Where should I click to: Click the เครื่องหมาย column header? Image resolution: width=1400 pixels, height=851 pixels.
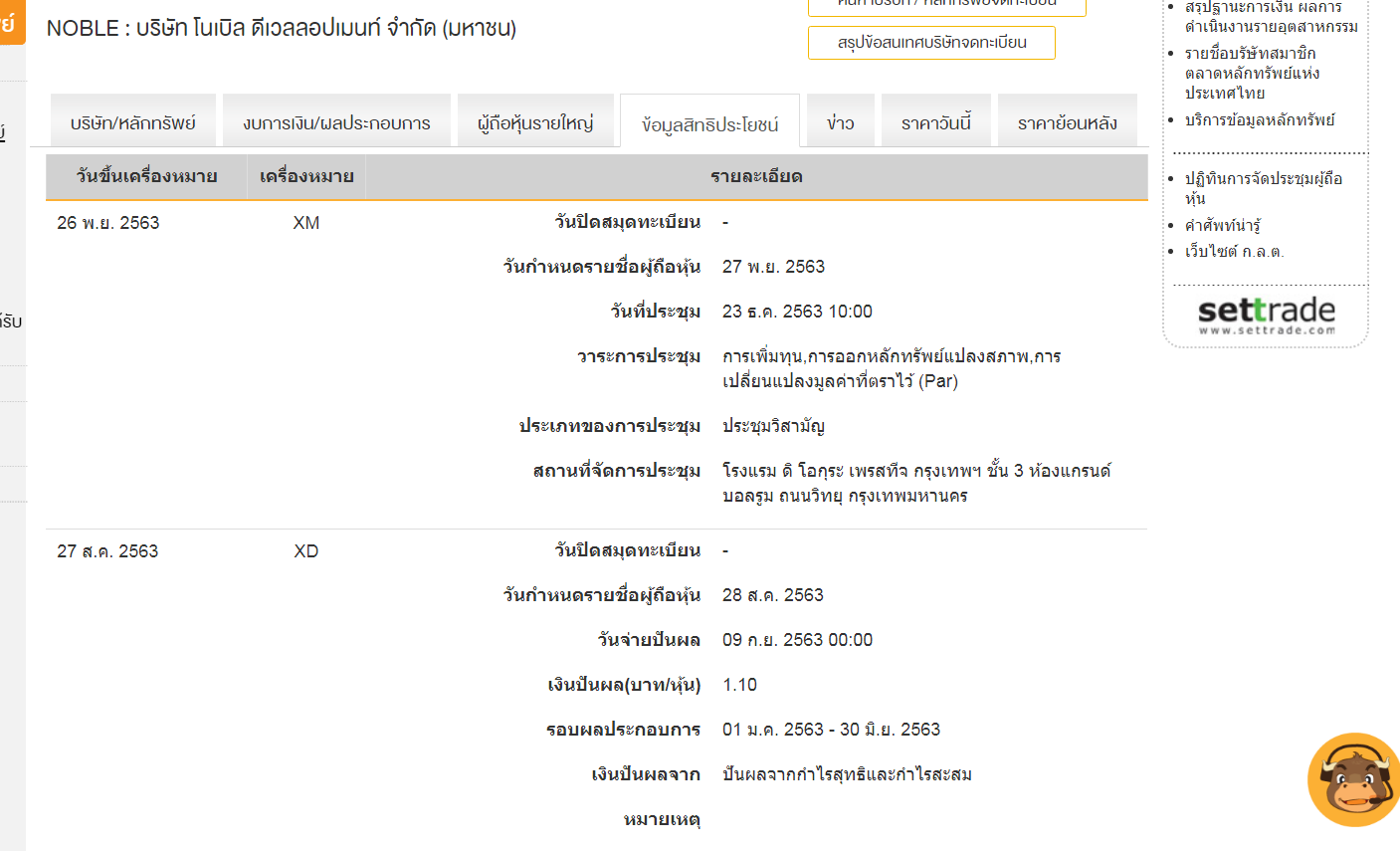306,176
